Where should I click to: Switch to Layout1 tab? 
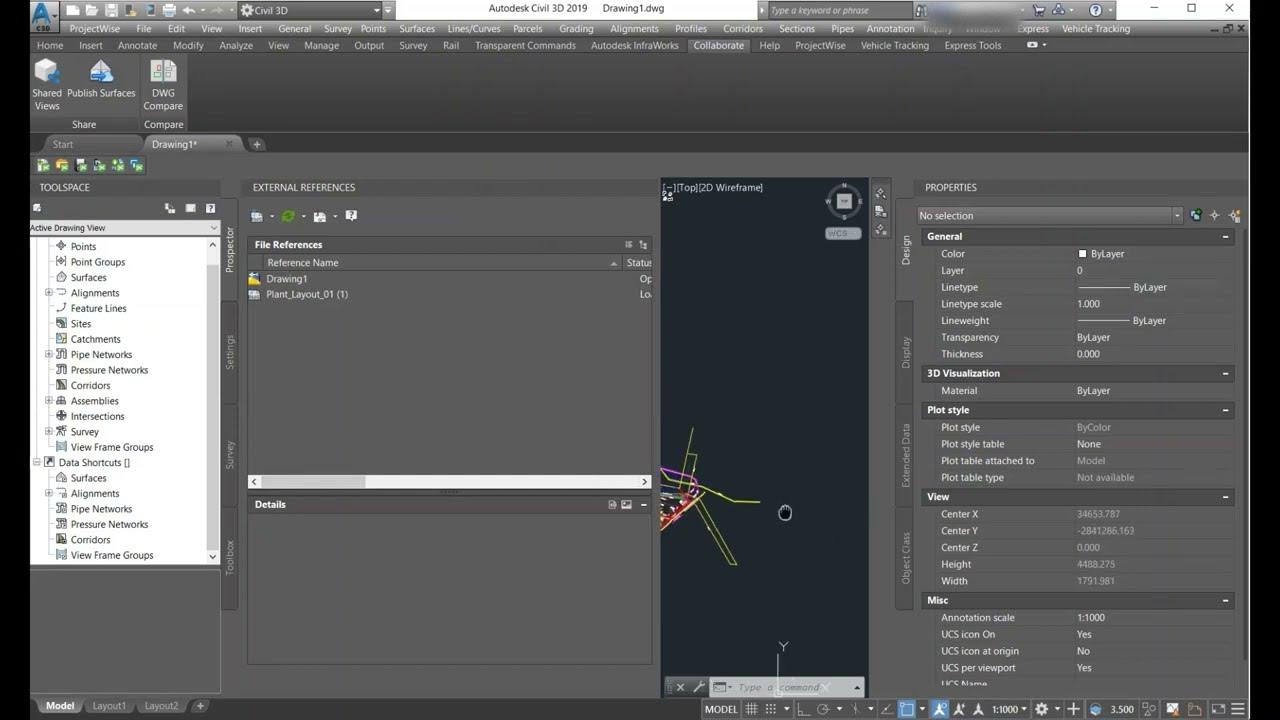click(110, 706)
